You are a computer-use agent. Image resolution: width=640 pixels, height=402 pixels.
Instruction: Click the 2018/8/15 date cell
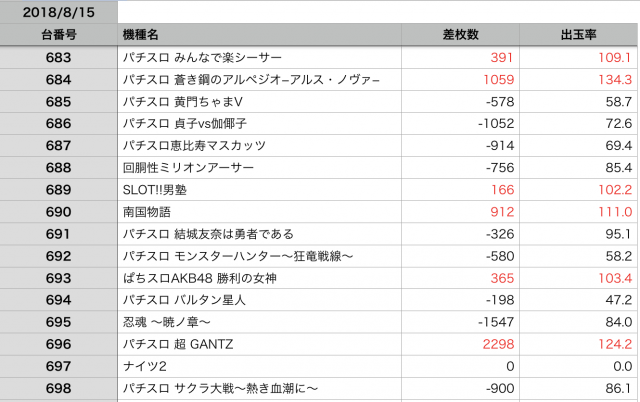pyautogui.click(x=58, y=12)
